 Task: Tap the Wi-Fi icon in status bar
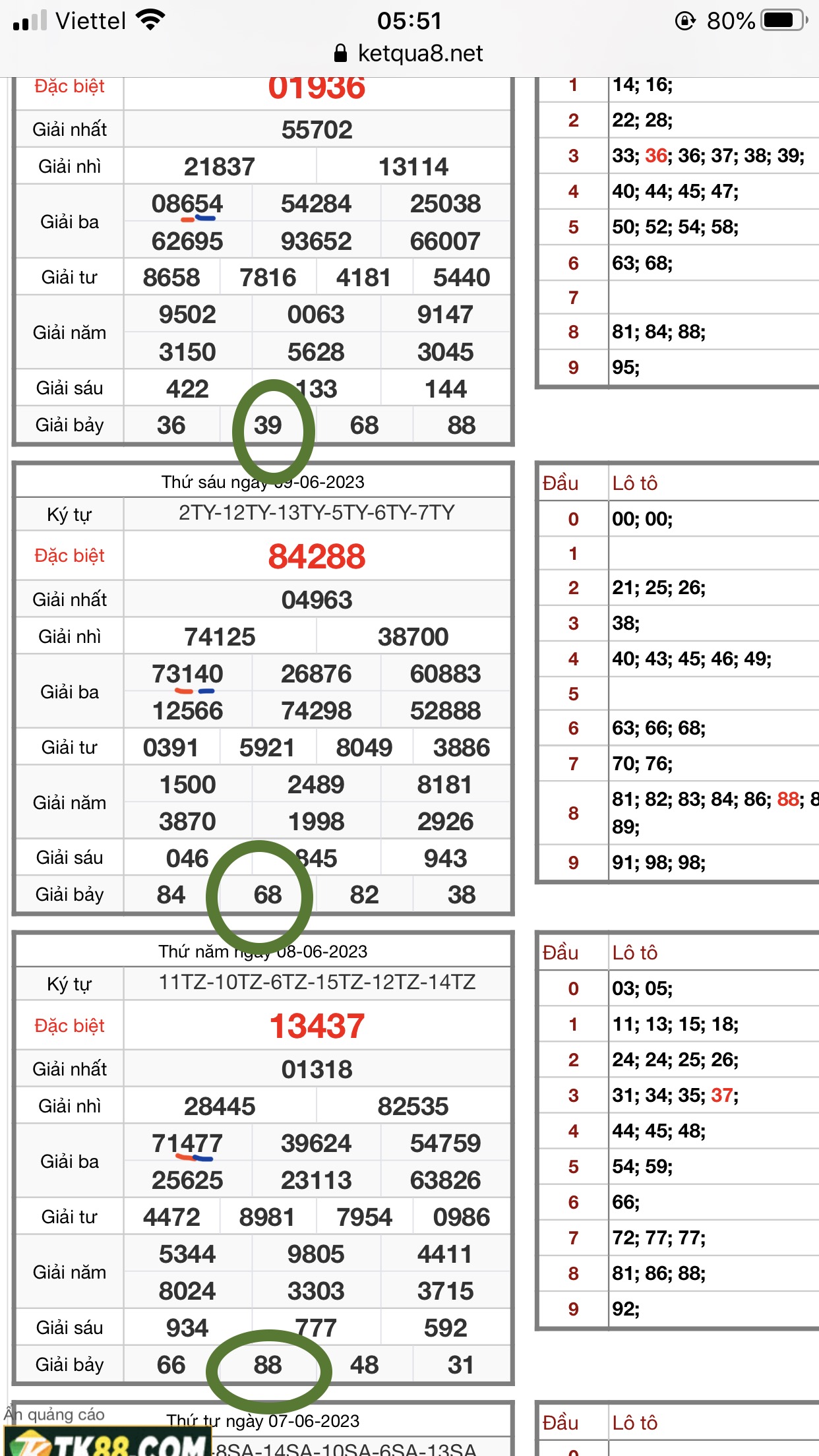click(x=150, y=20)
